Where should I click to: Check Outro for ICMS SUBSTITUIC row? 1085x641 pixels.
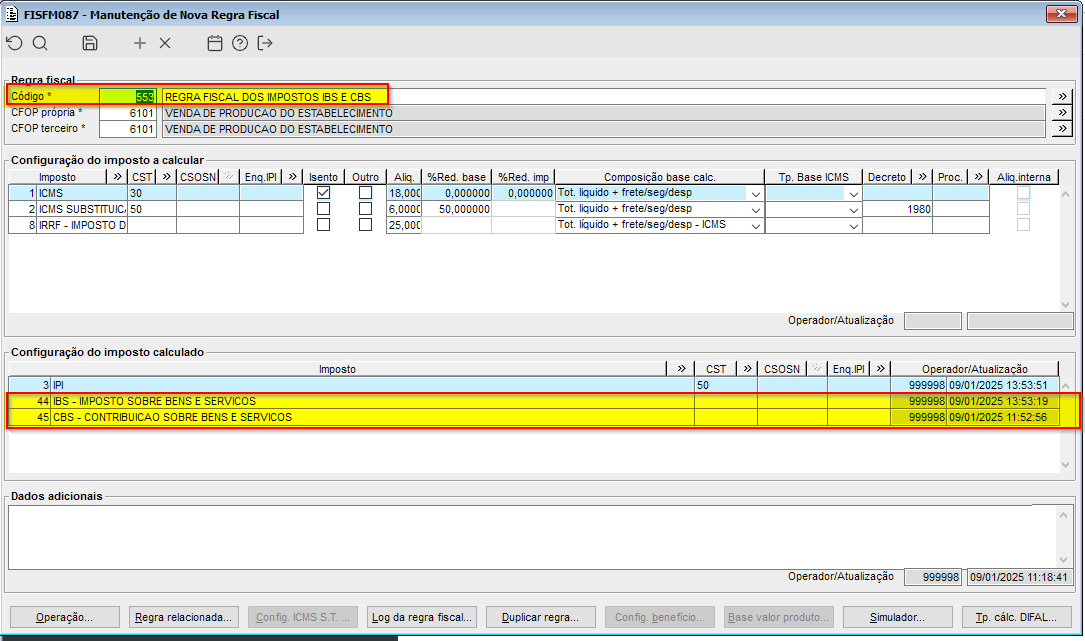(365, 208)
